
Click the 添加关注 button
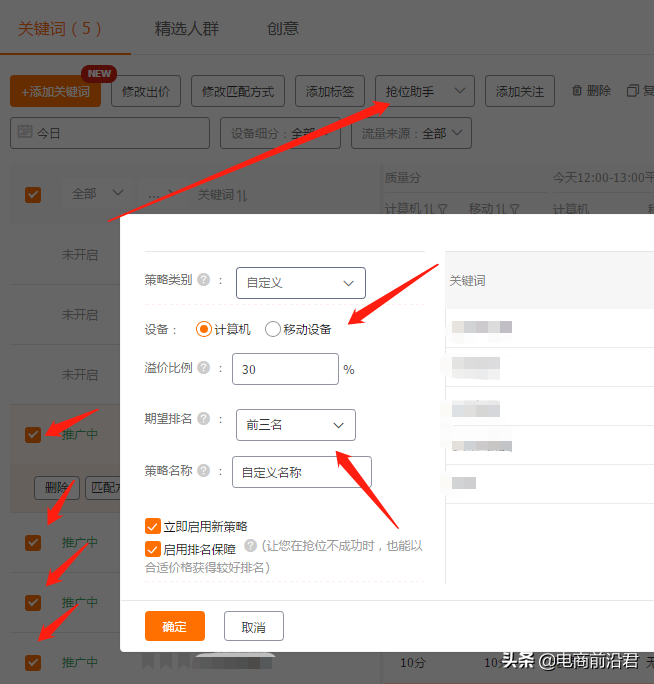coord(520,91)
